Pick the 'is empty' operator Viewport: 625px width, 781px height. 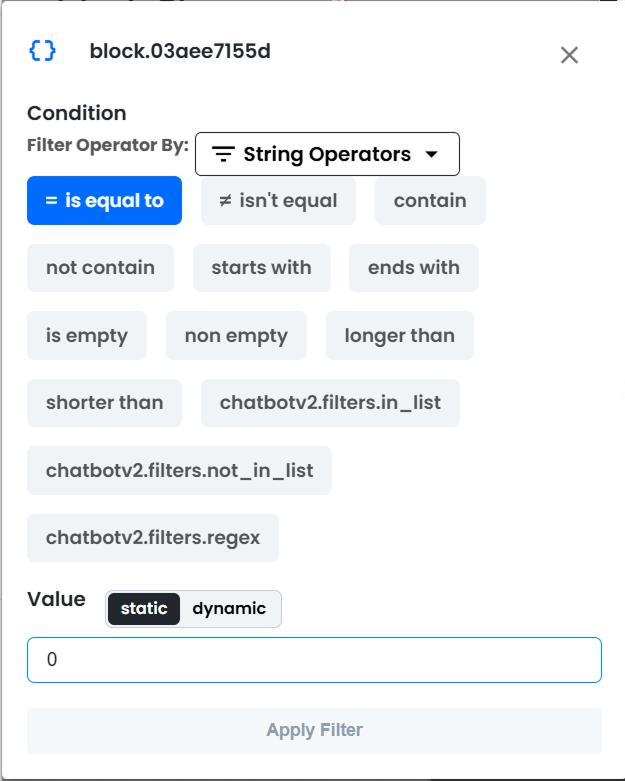87,335
